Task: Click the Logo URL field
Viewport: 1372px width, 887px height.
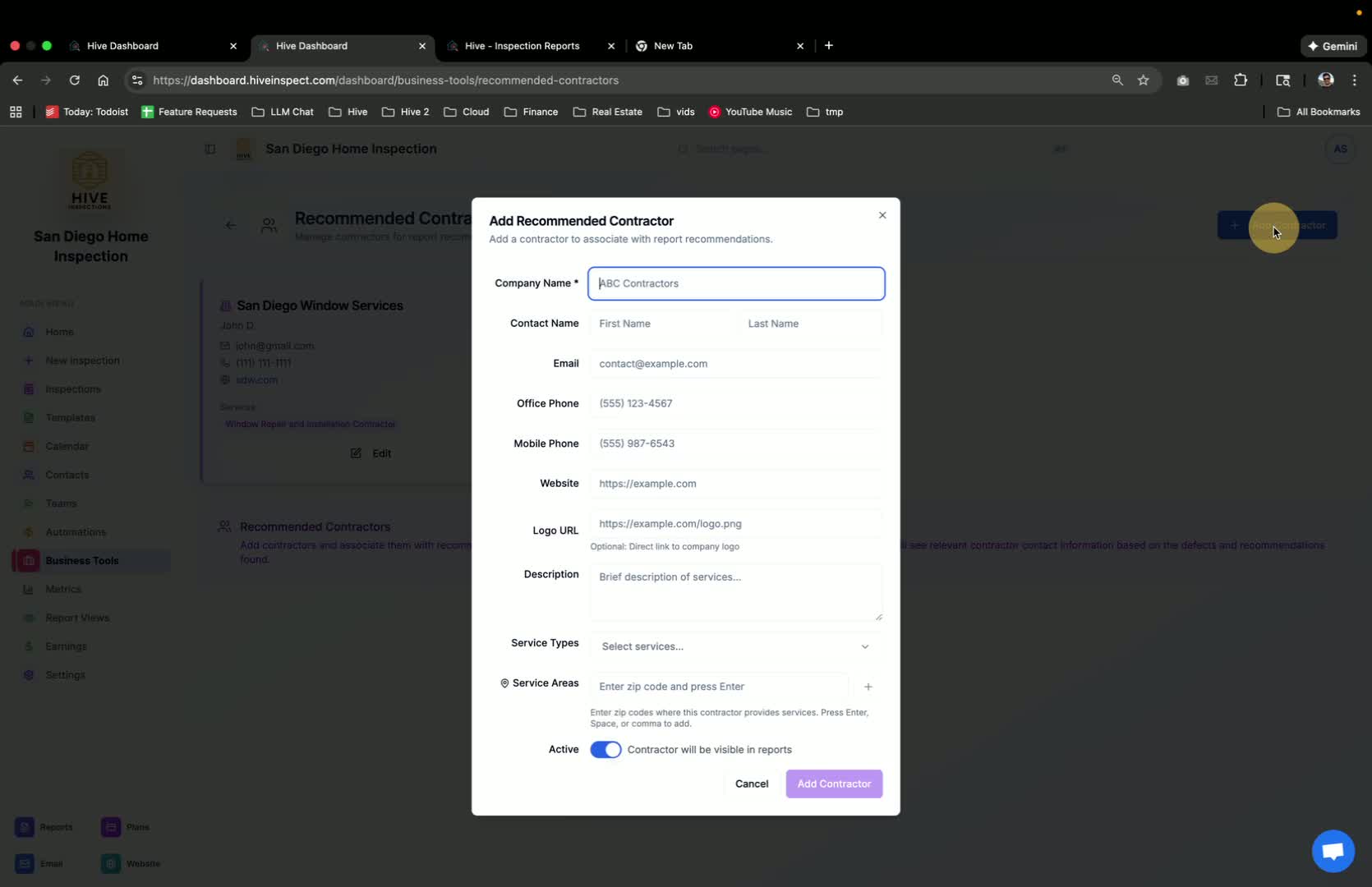Action: [736, 524]
